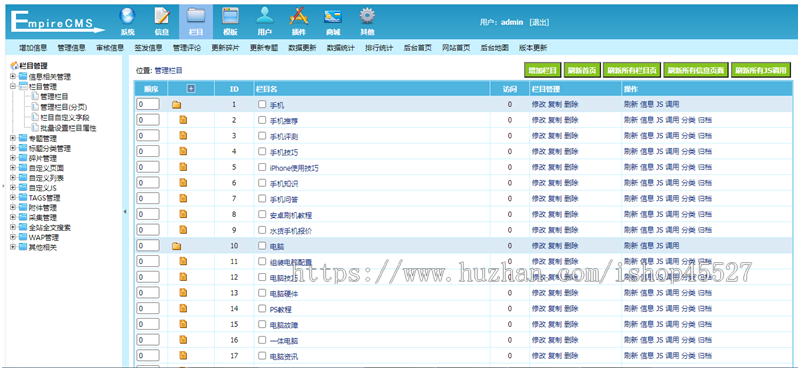Click the 刷新所有栏目页 button
The width and height of the screenshot is (800, 370).
coord(632,70)
